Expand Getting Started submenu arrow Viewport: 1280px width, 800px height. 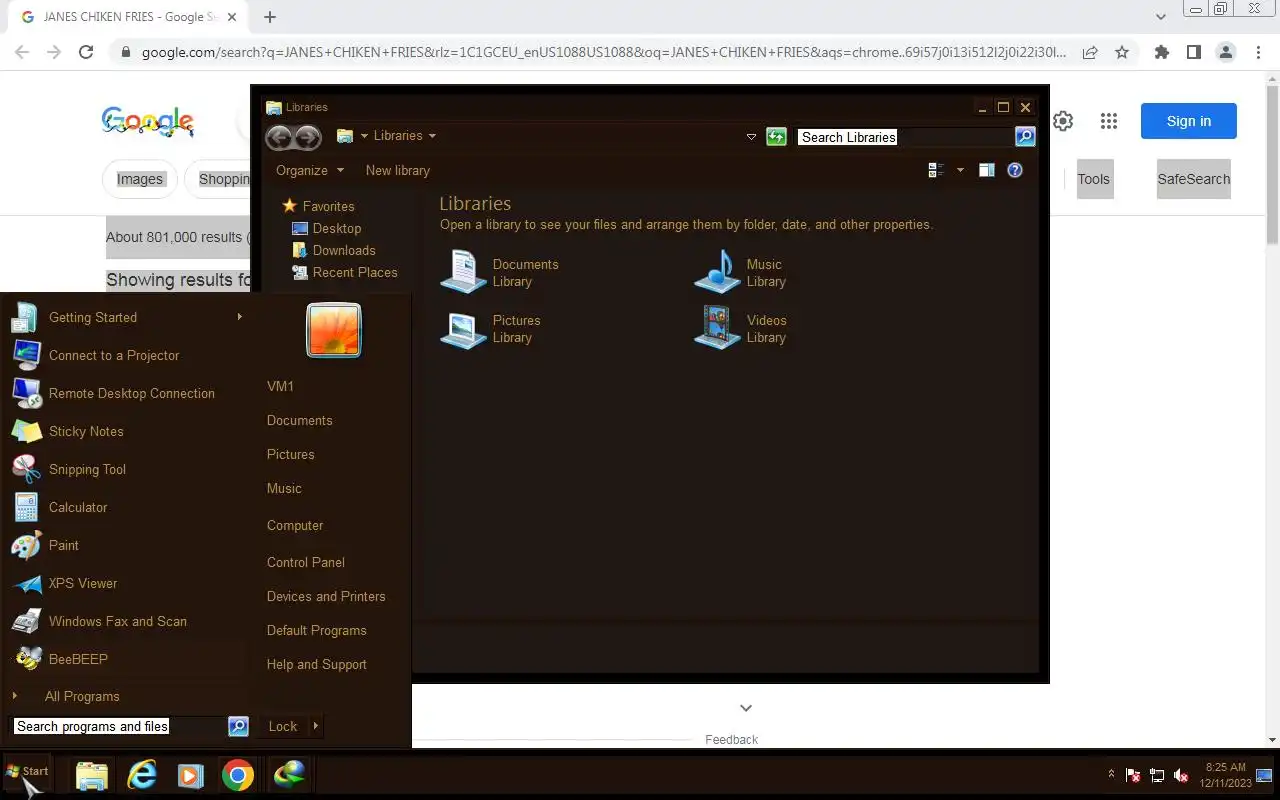(239, 317)
